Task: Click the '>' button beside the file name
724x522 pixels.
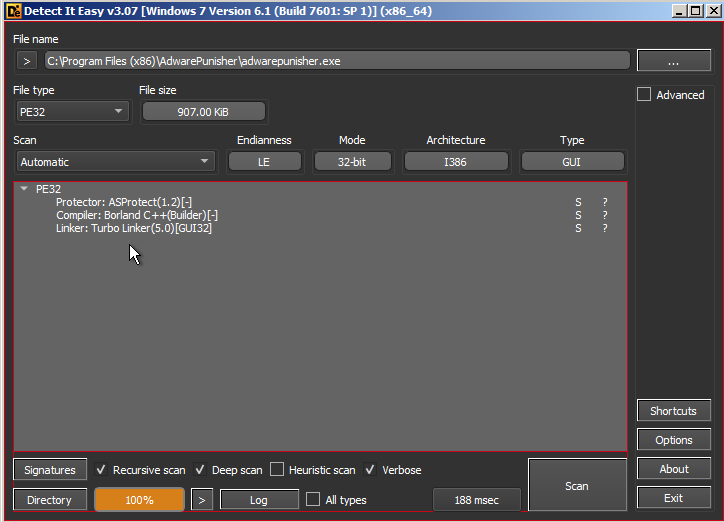Action: point(27,61)
